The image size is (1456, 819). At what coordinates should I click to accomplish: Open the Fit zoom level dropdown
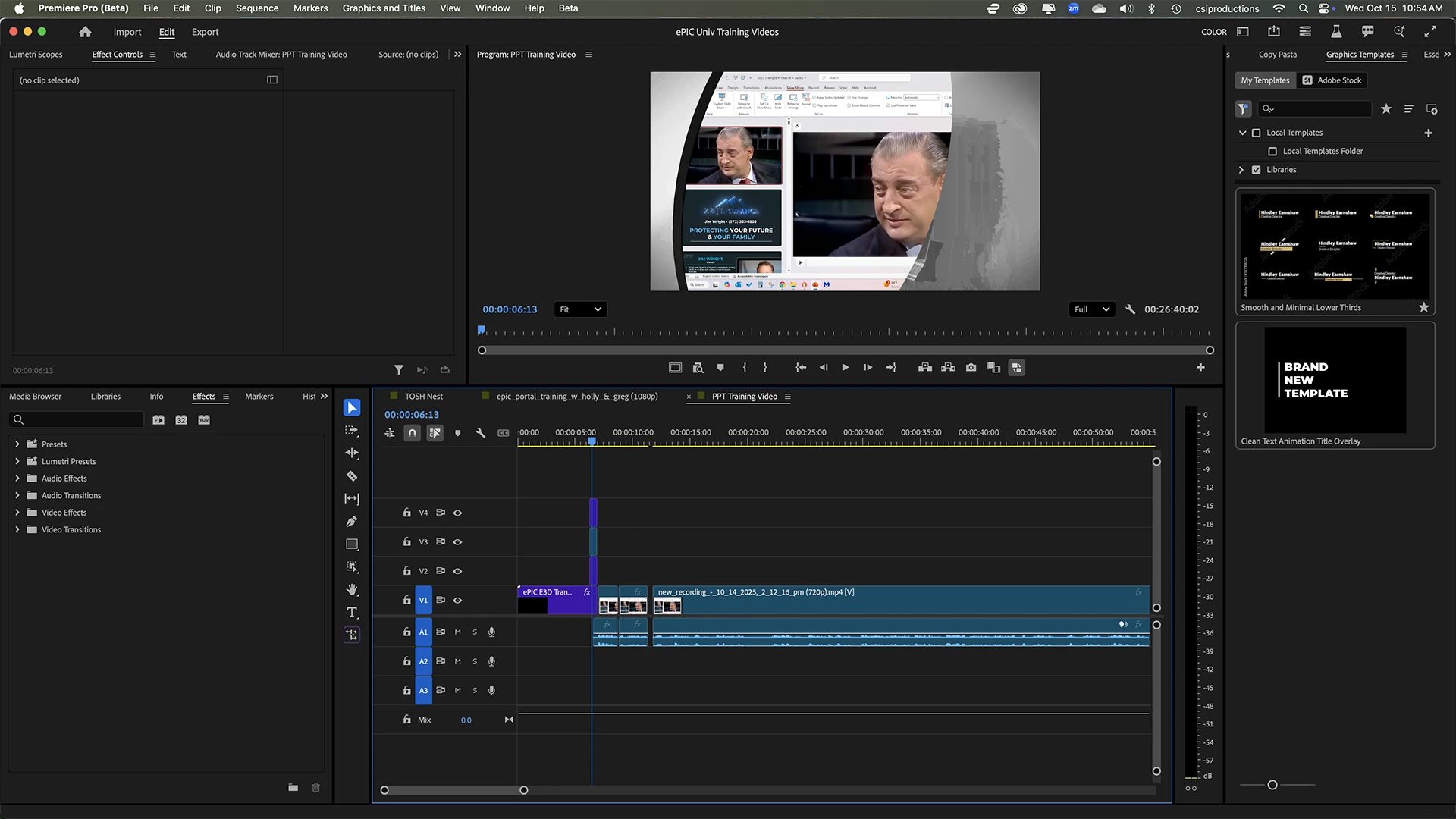point(580,309)
